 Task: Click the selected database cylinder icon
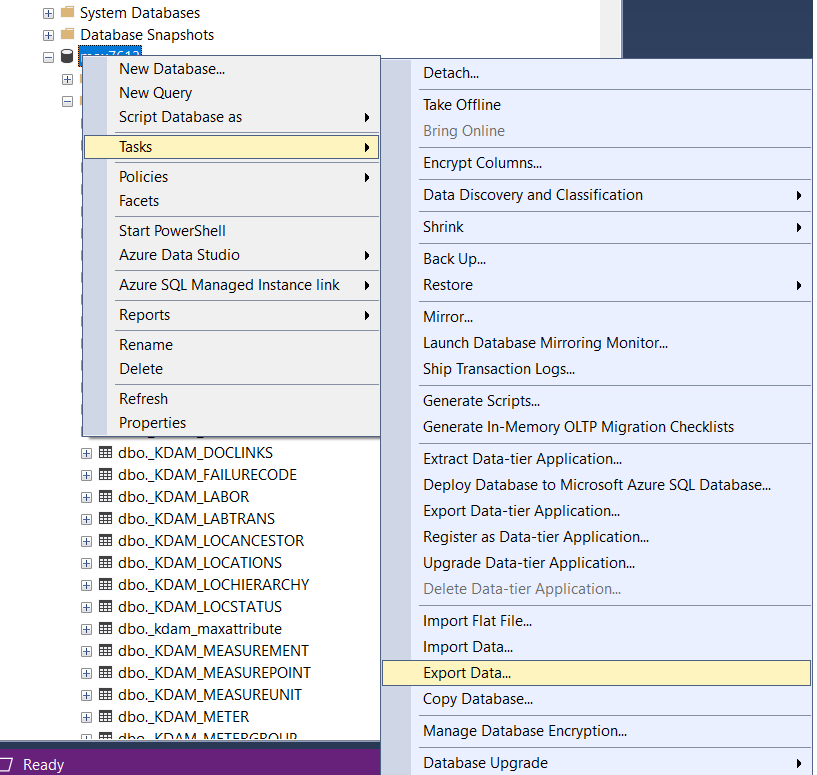[67, 57]
